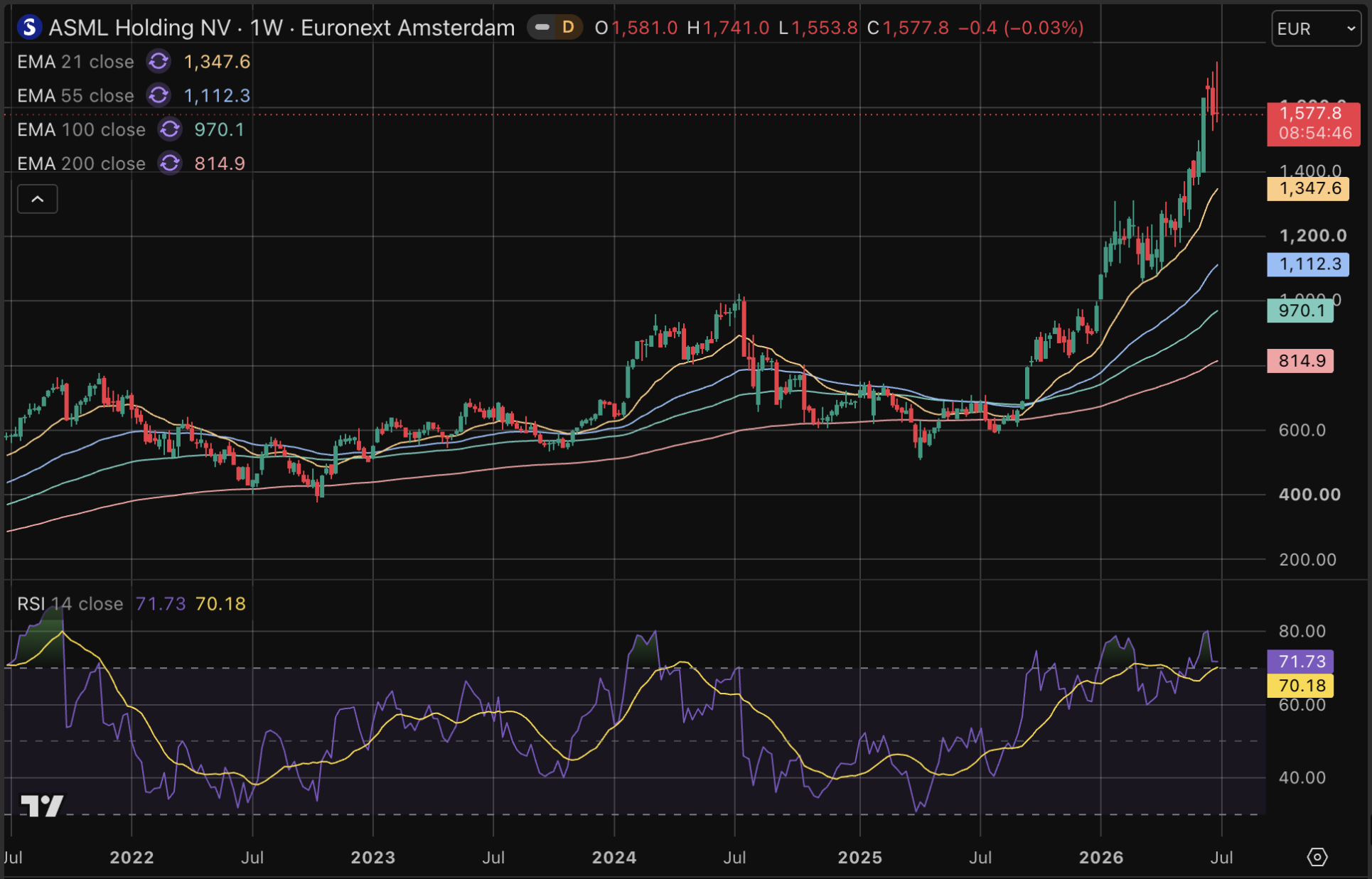
Task: Click the 600.0 price axis label
Action: point(1302,430)
